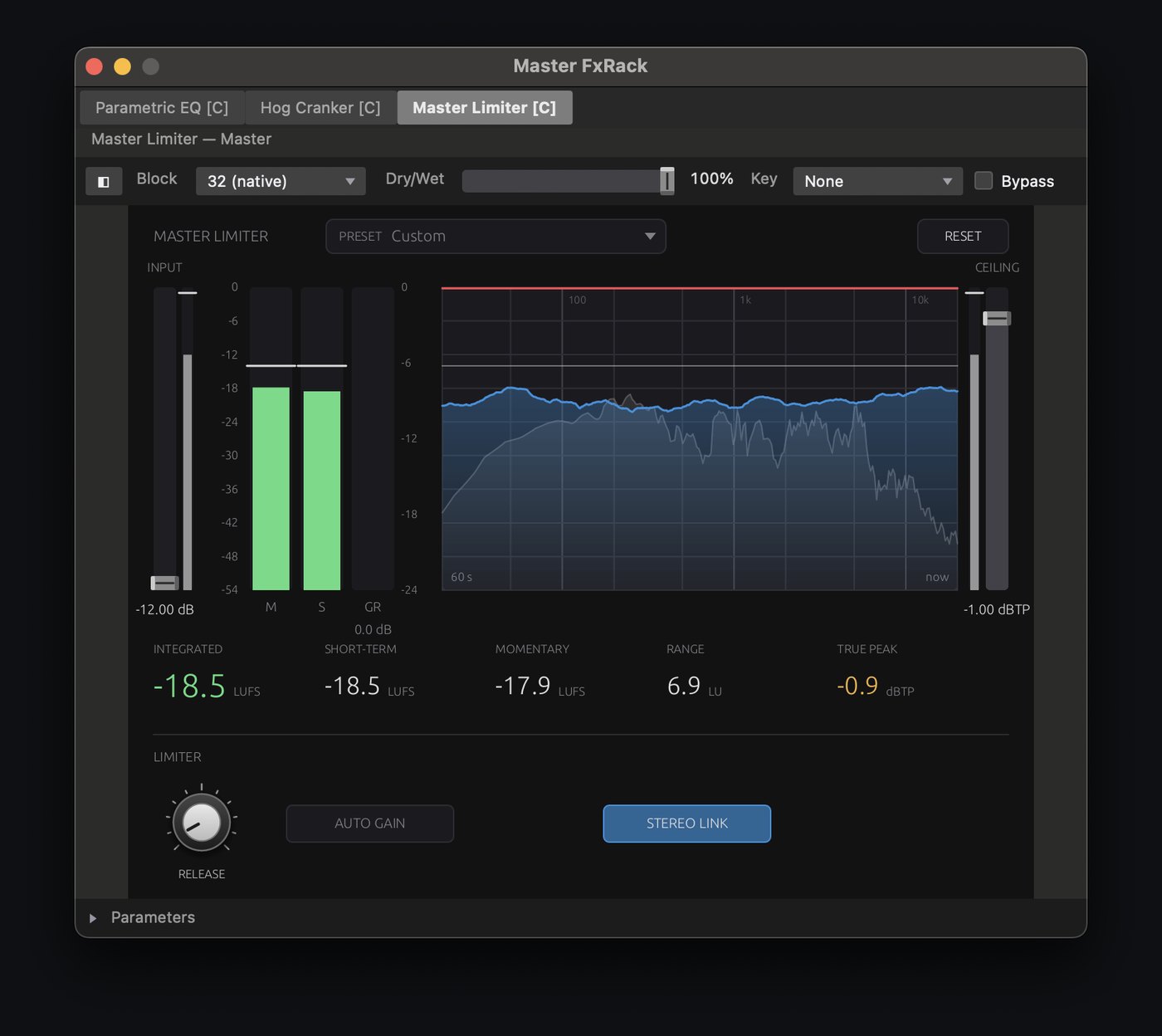Click the GR 0.0 dB value

(x=373, y=630)
